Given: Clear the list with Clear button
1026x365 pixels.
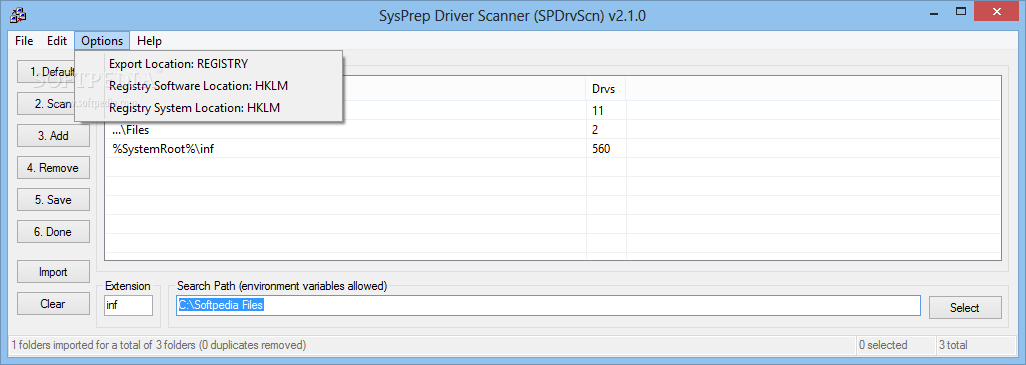Looking at the screenshot, I should tap(54, 304).
